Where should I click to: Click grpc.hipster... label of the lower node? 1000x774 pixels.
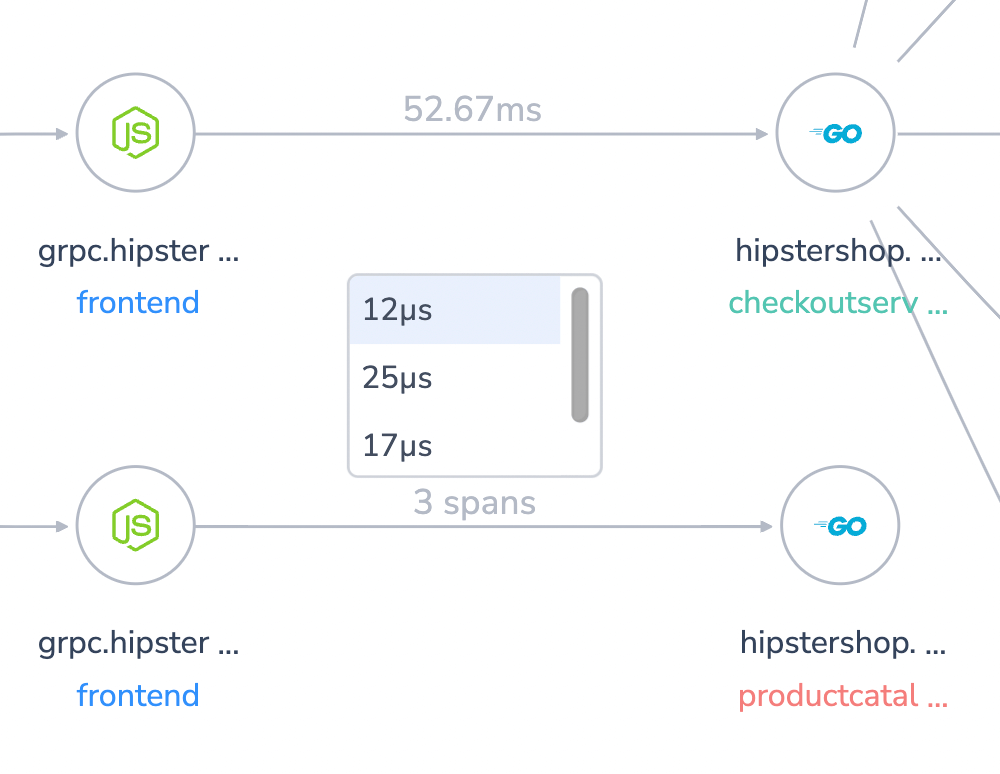click(x=138, y=644)
